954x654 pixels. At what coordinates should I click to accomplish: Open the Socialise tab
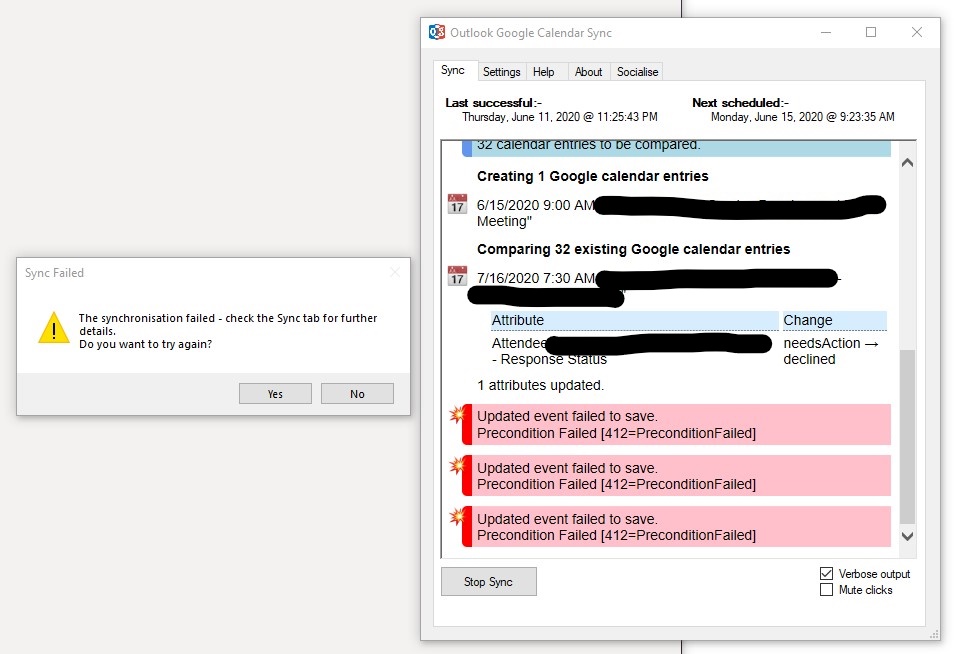point(637,72)
